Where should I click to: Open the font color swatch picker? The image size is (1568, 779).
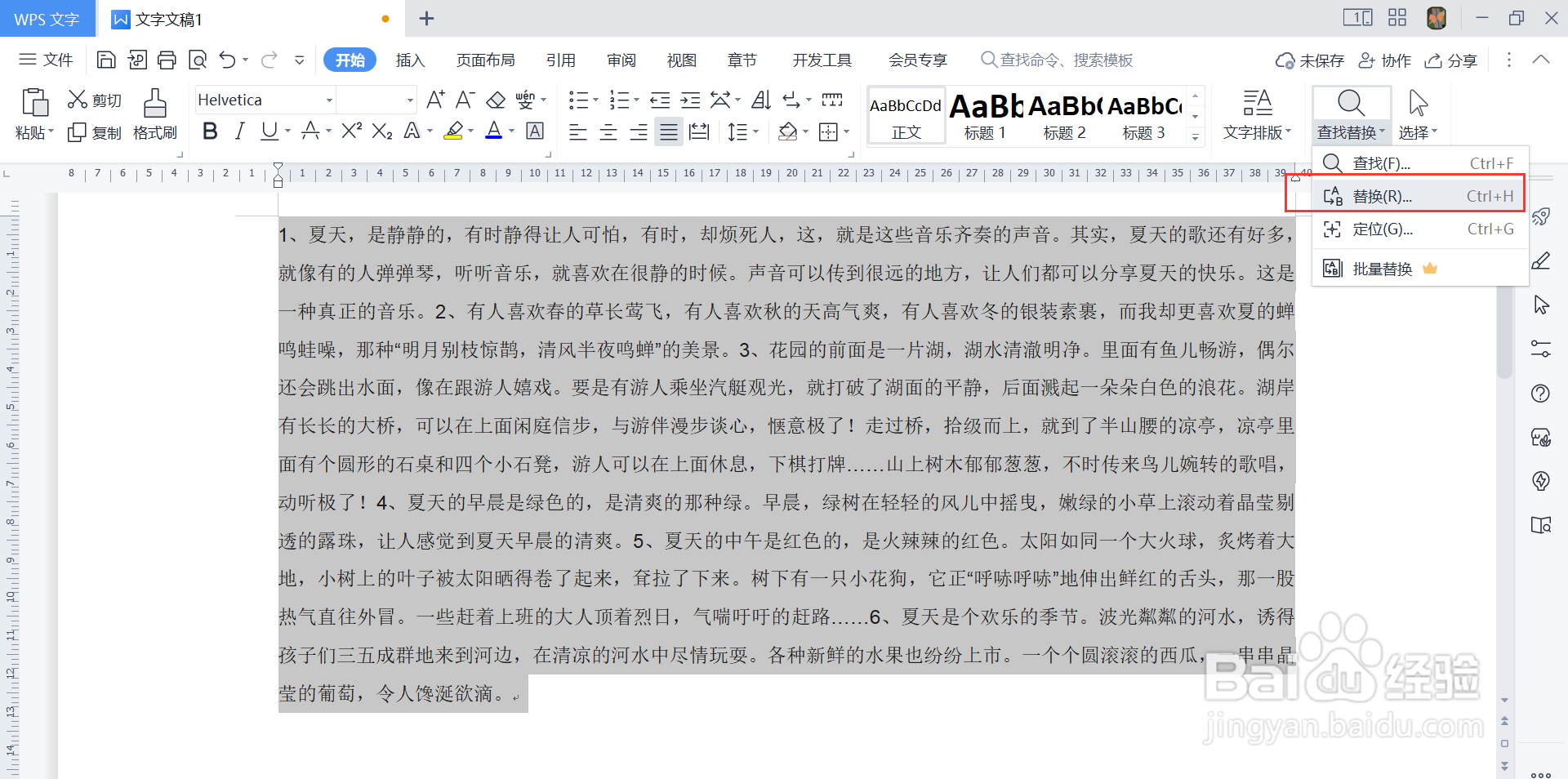510,131
